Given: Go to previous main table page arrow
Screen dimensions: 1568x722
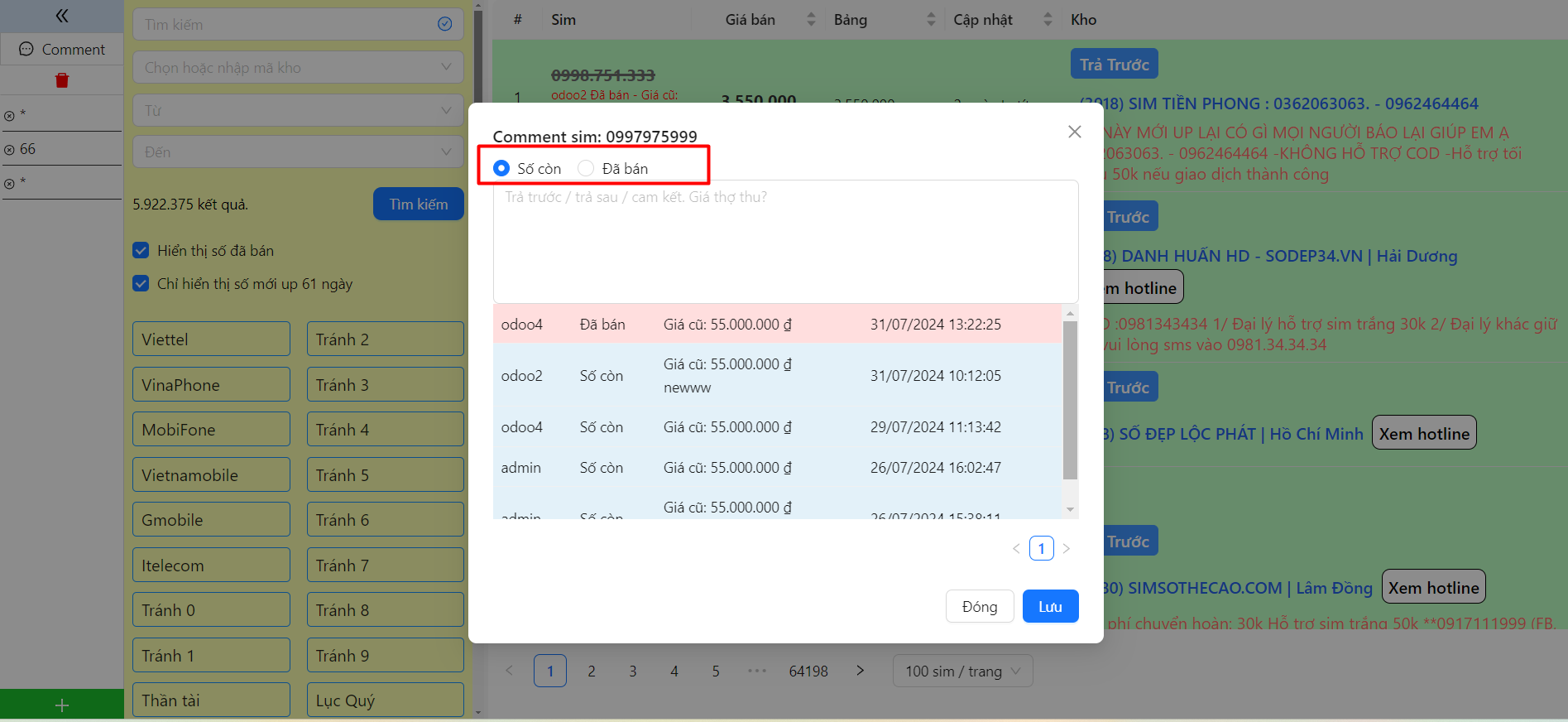Looking at the screenshot, I should tap(509, 671).
